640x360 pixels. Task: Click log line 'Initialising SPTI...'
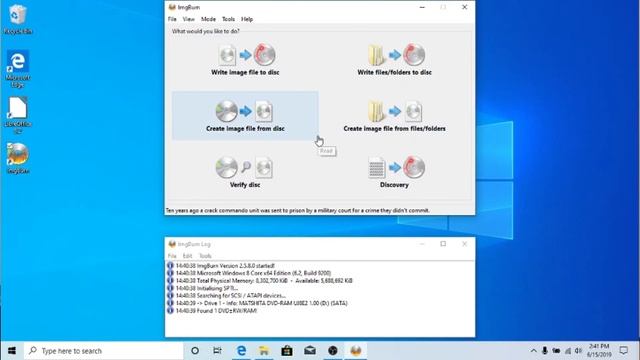[x=207, y=288]
